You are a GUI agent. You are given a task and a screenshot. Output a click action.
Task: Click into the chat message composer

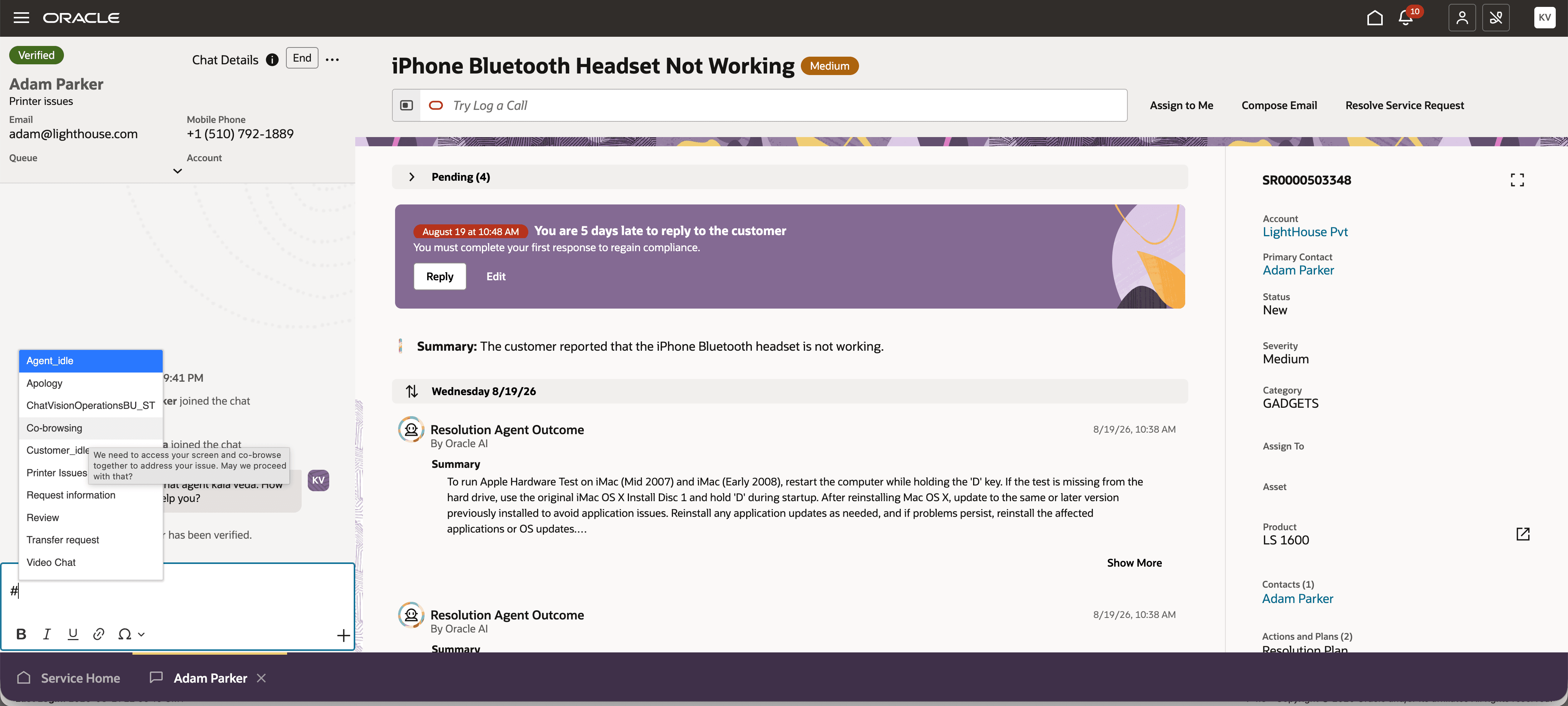pyautogui.click(x=177, y=590)
